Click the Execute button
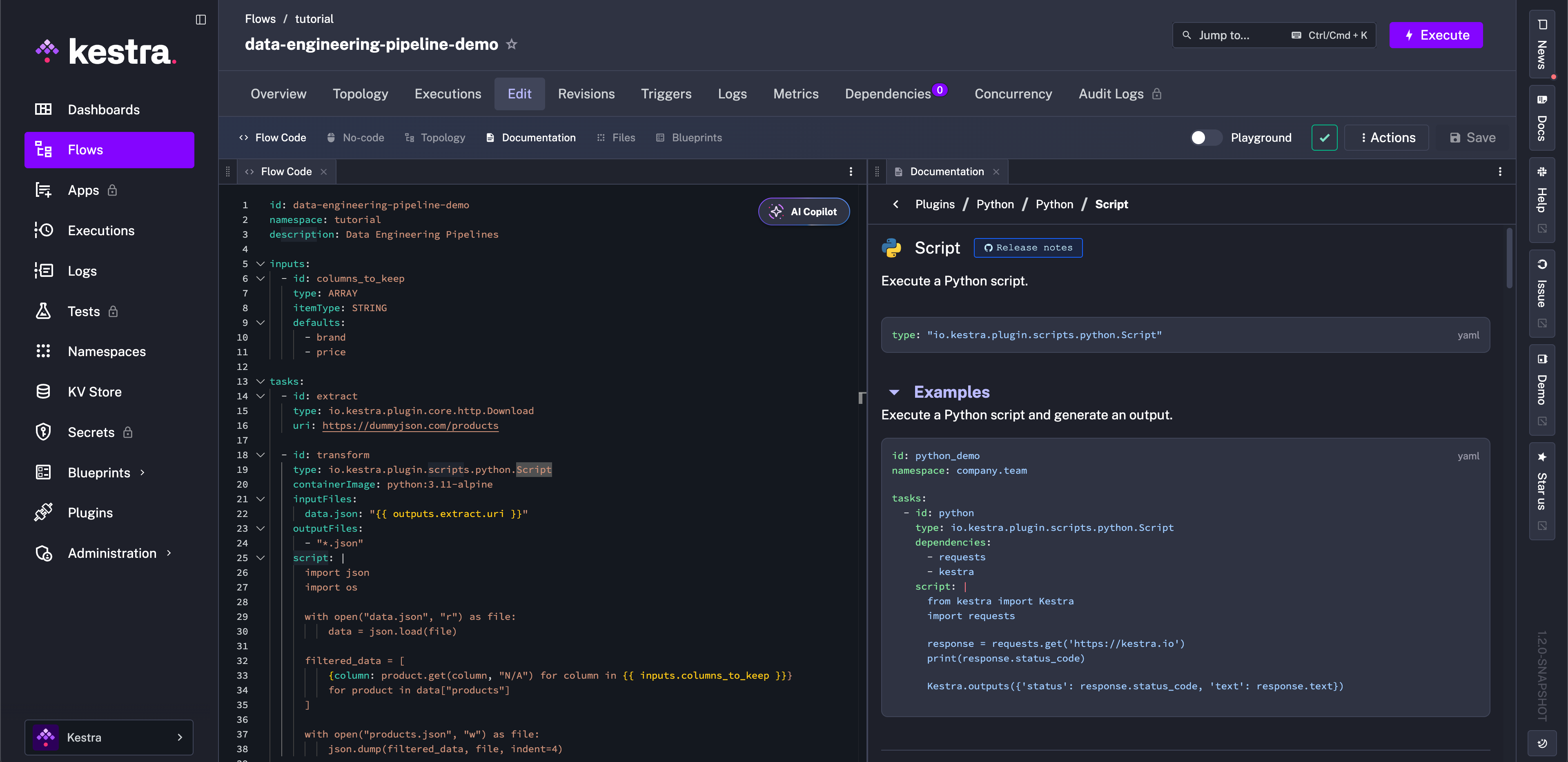Image resolution: width=1568 pixels, height=762 pixels. point(1435,35)
